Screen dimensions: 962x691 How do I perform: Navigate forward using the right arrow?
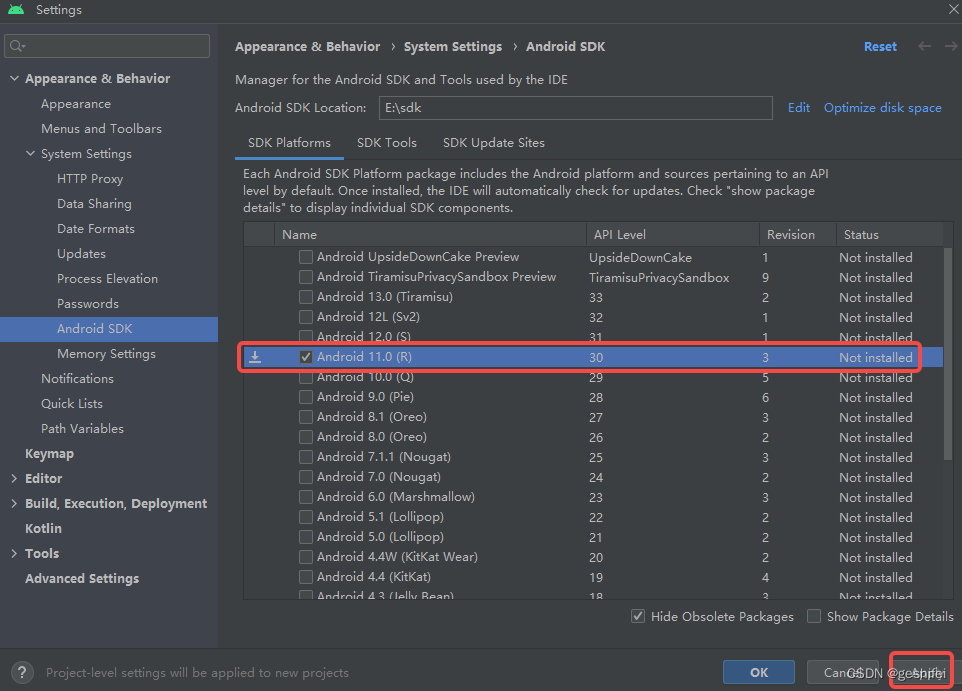pyautogui.click(x=951, y=47)
